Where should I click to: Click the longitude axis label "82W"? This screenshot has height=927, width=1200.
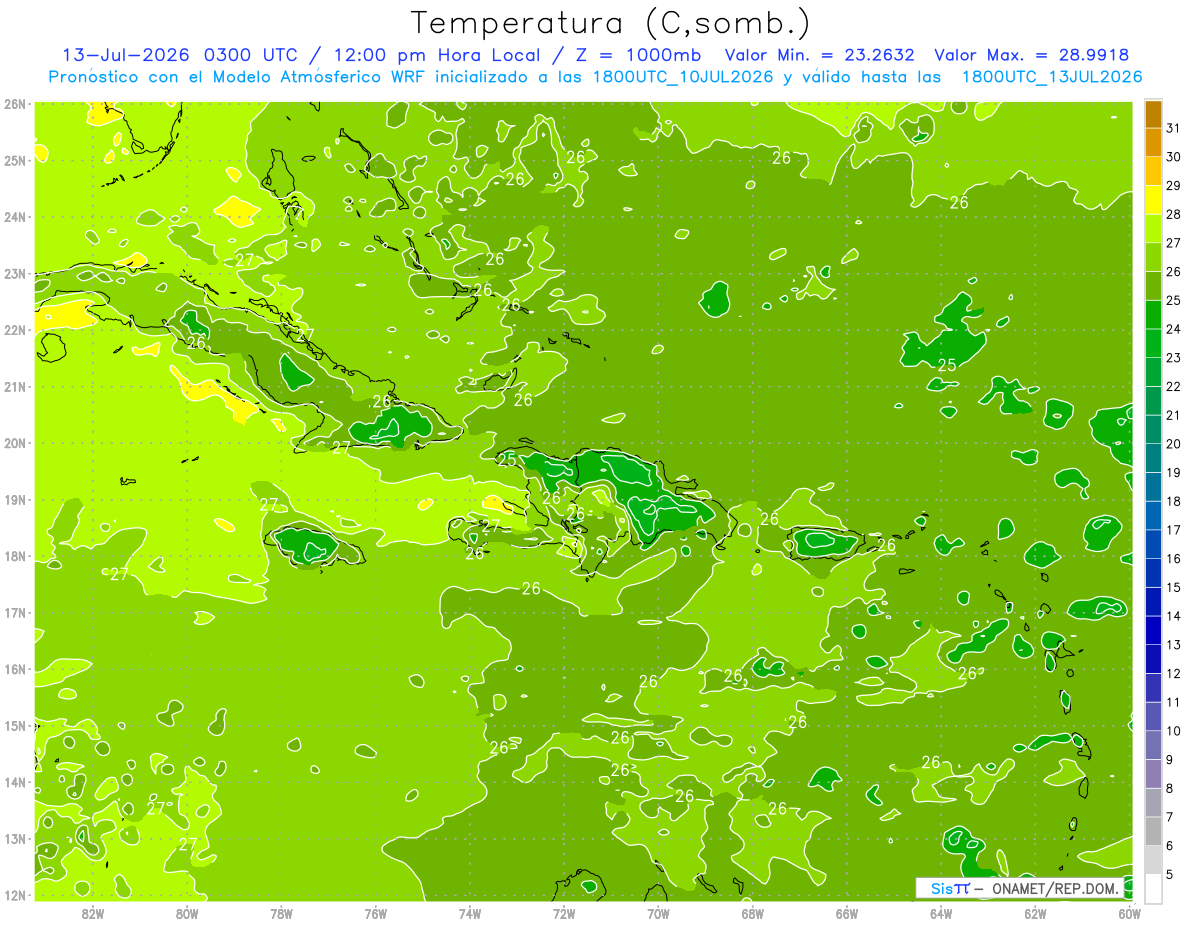(x=93, y=913)
